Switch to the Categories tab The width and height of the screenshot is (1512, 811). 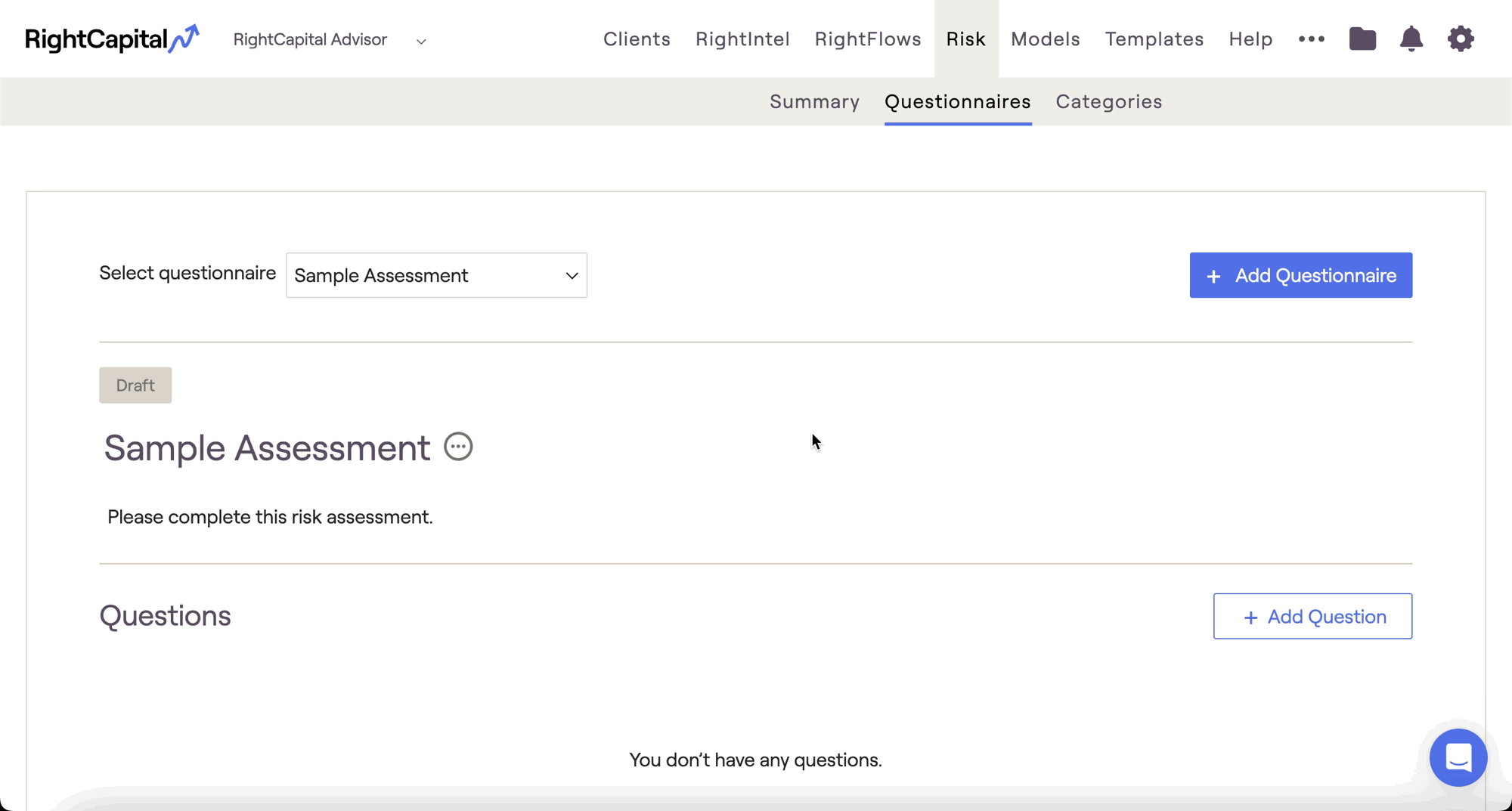point(1109,101)
